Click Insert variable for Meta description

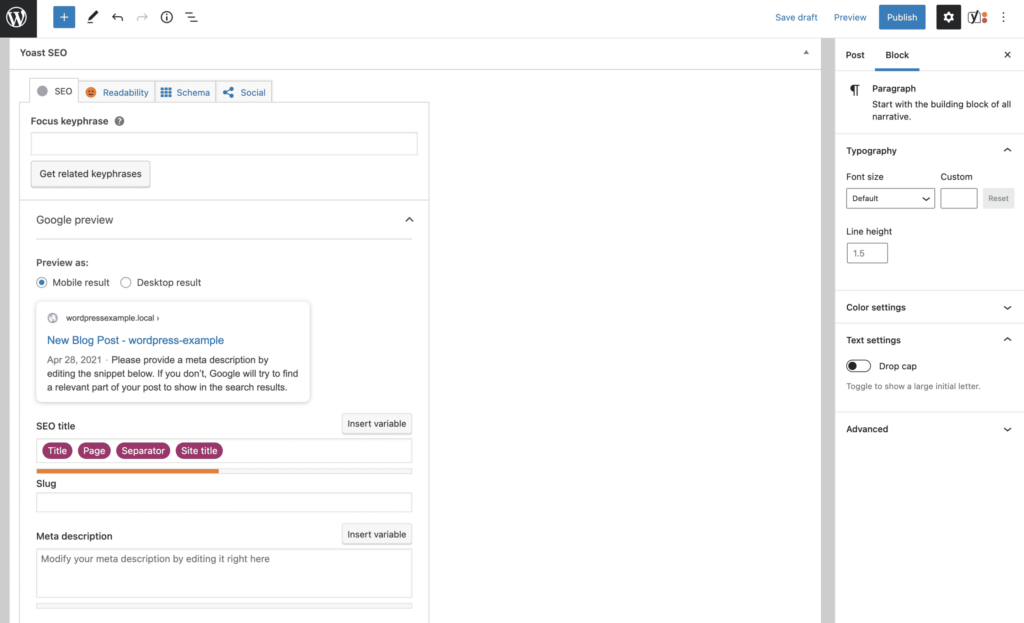[377, 534]
